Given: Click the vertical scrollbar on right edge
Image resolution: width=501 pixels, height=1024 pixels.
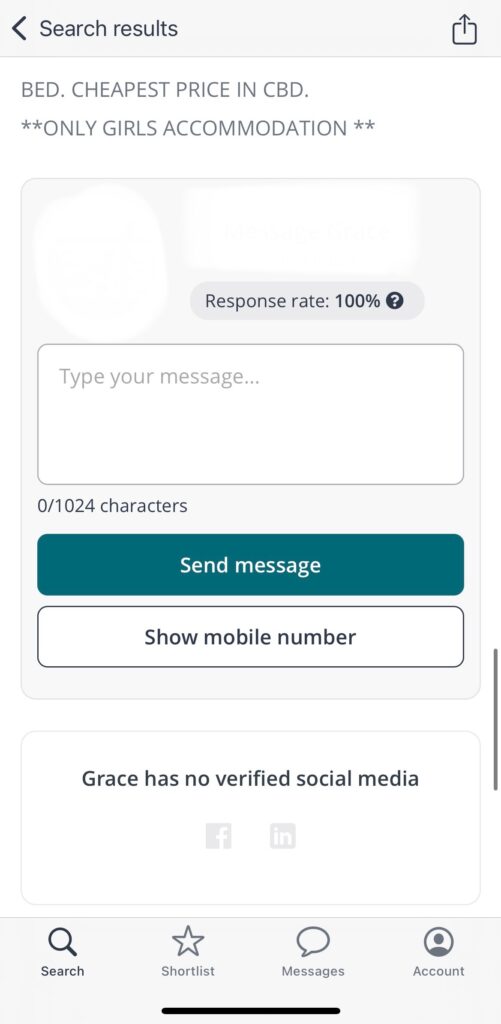Looking at the screenshot, I should click(496, 719).
